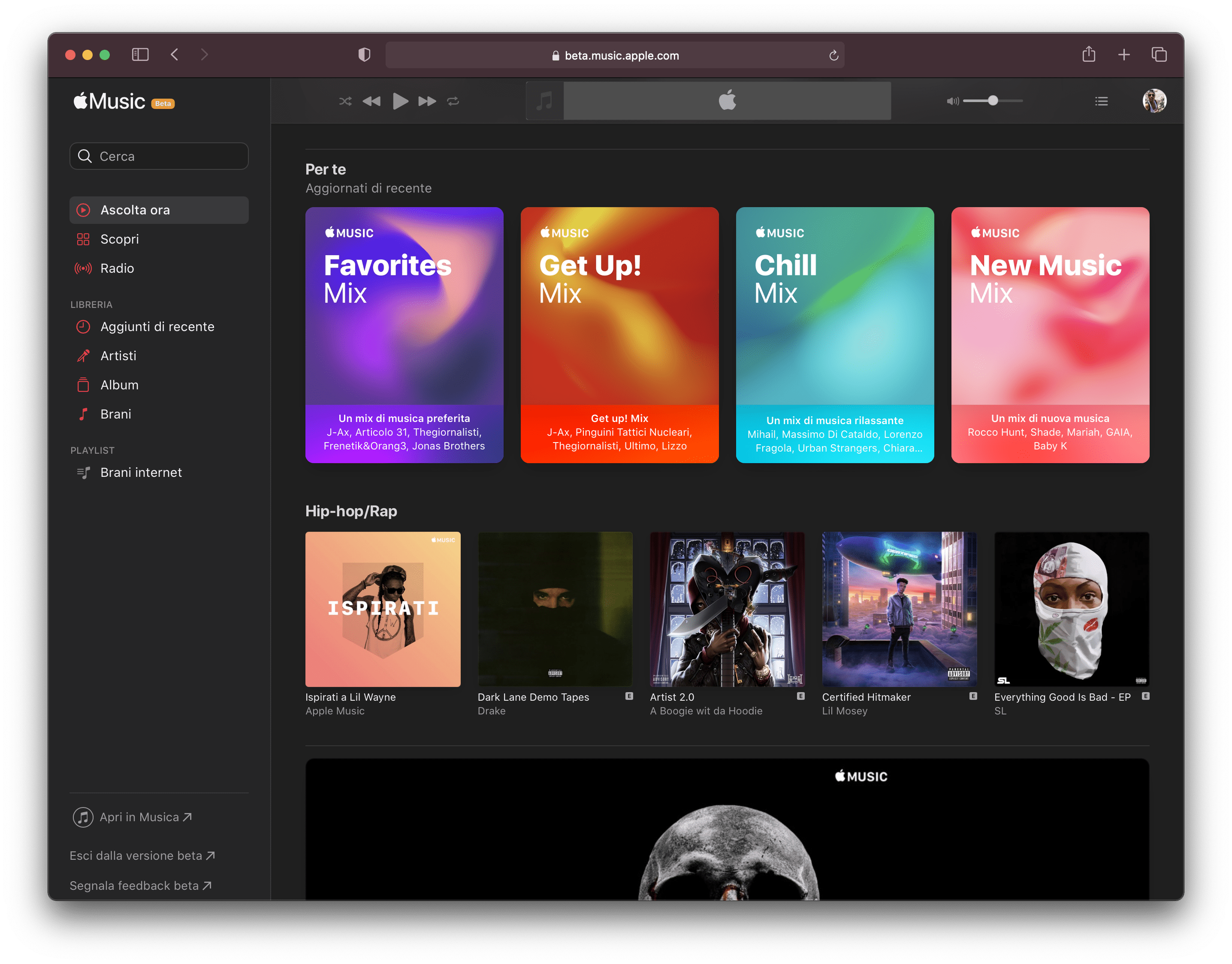Open the New Music Mix card
Screen dimensions: 1232x964
click(1050, 334)
